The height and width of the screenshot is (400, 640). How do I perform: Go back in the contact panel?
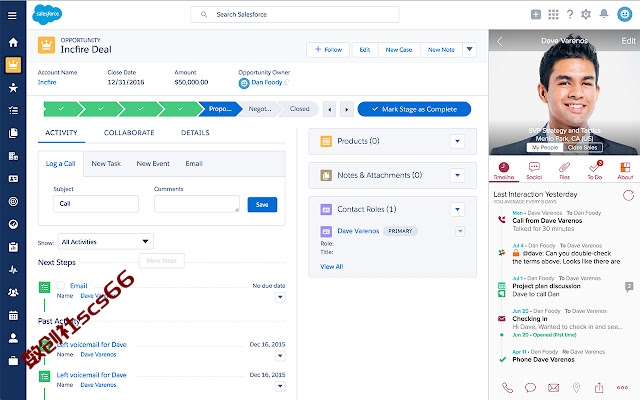coord(500,41)
